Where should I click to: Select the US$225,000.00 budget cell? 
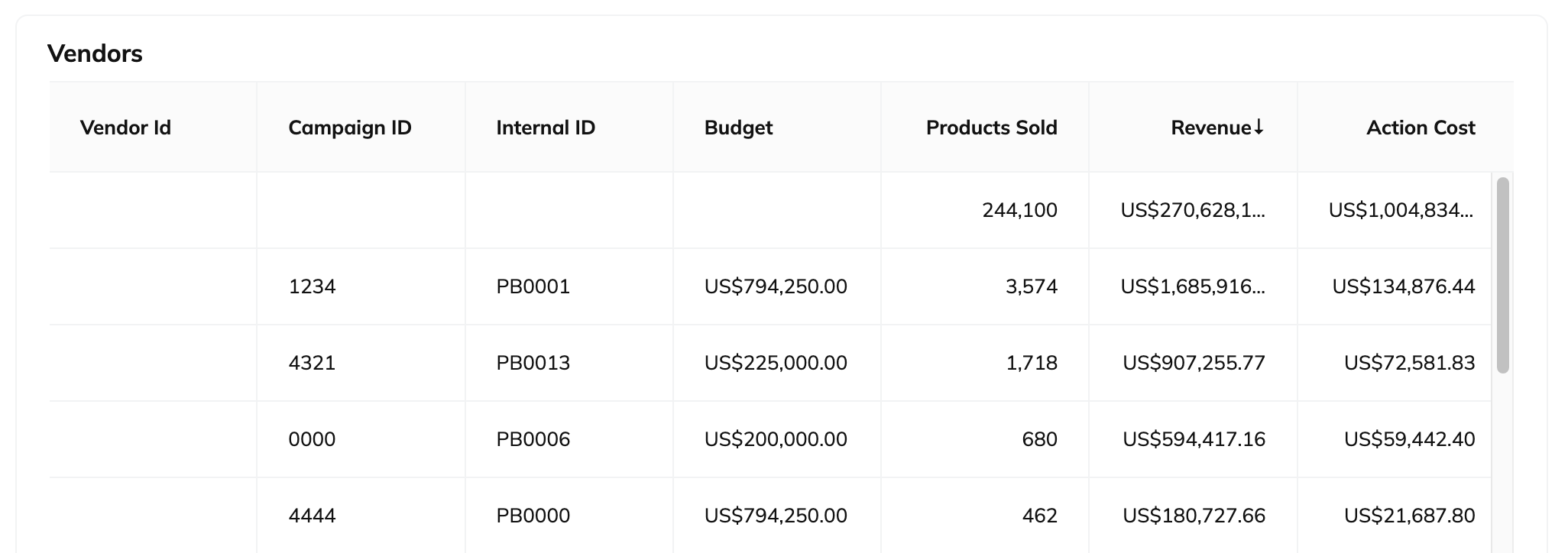click(x=775, y=363)
